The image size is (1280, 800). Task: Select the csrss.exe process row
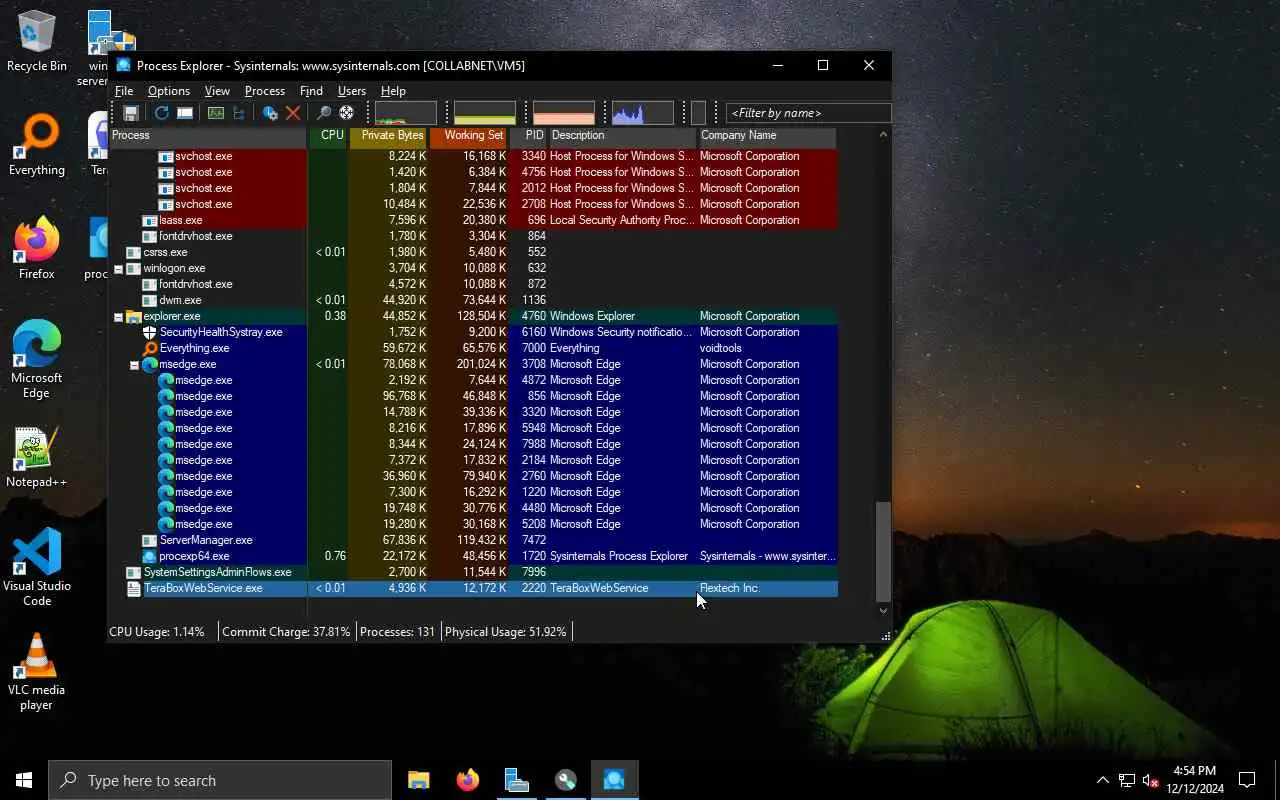pyautogui.click(x=473, y=252)
